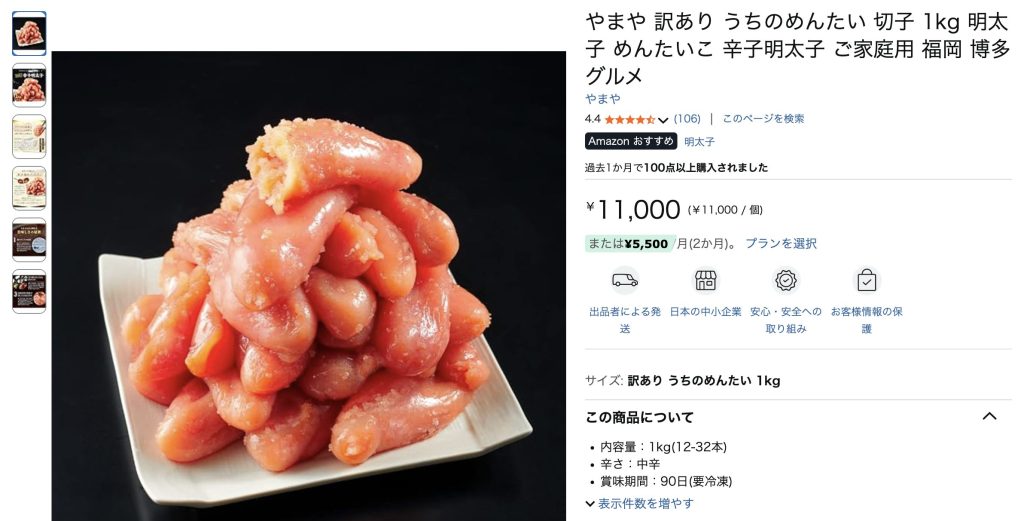Select the fifth dark product thumbnail
This screenshot has width=1024, height=521.
point(29,240)
